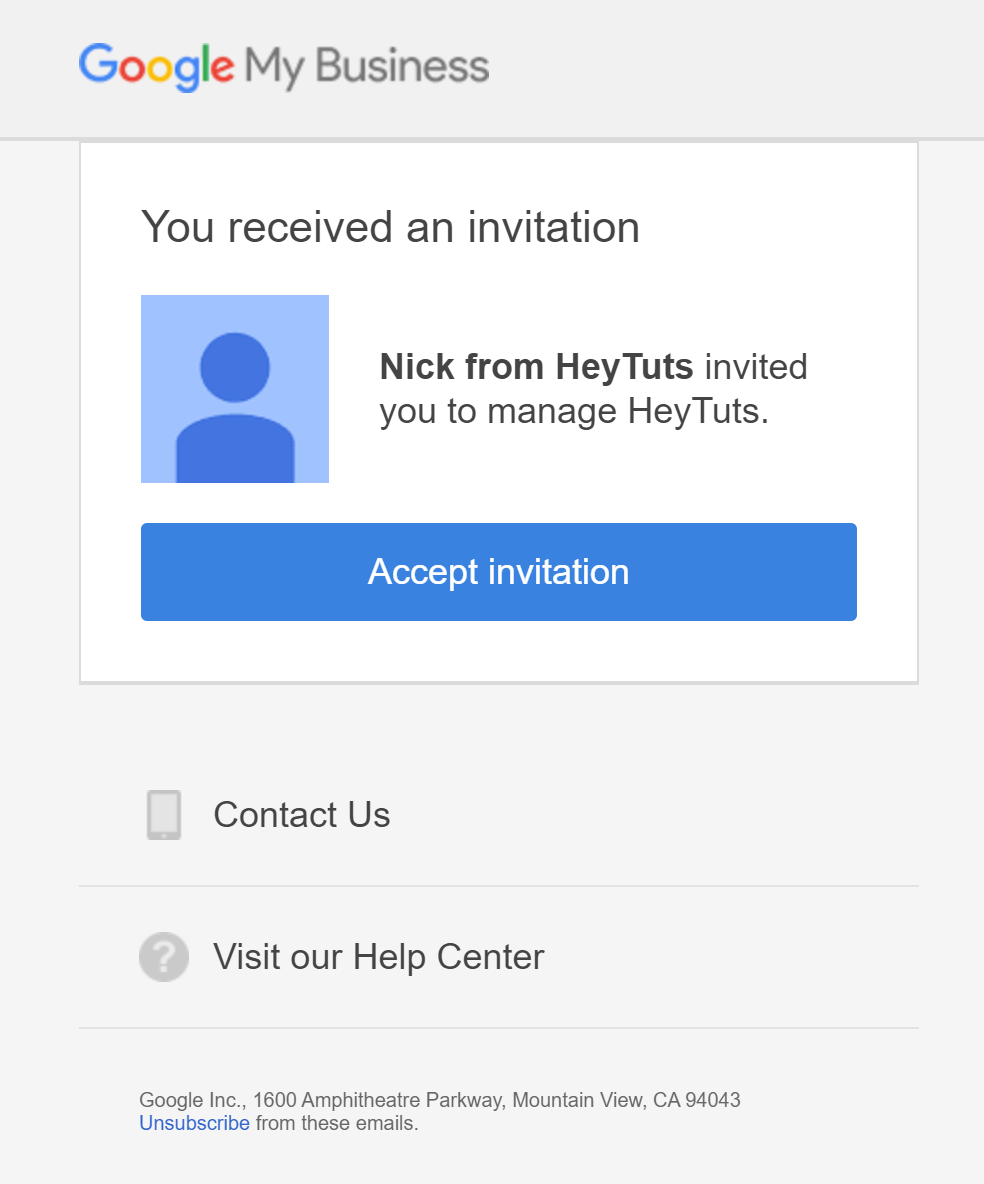Select the blue person avatar placeholder
The height and width of the screenshot is (1184, 984).
[x=234, y=388]
